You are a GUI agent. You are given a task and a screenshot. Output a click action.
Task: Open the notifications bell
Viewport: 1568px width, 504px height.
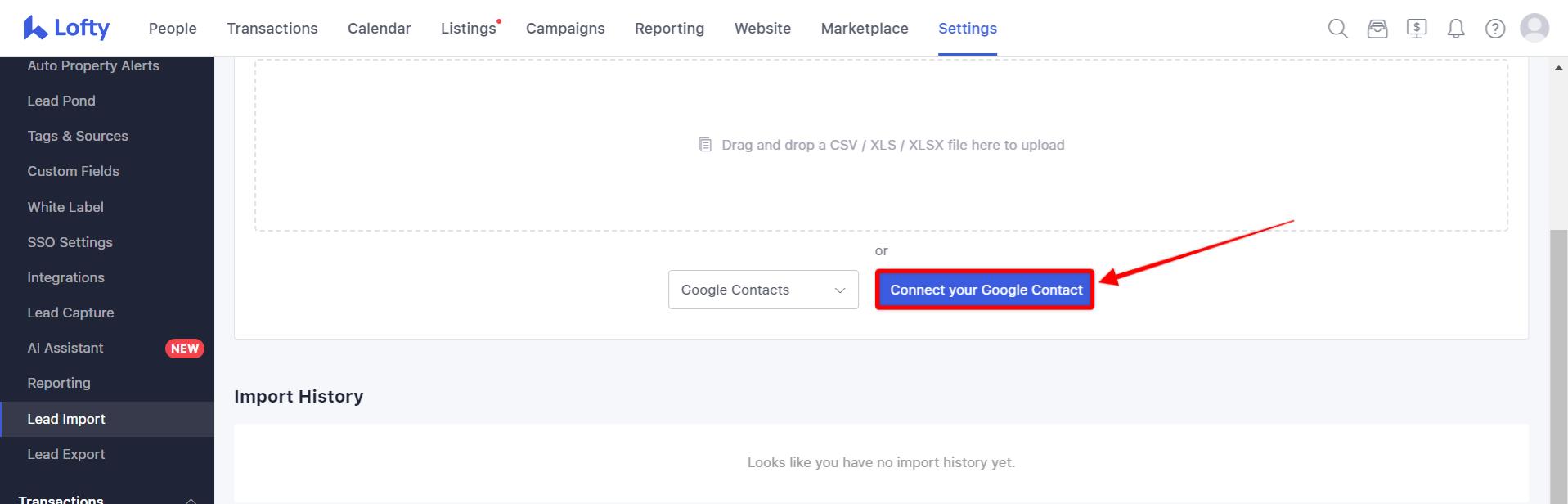pyautogui.click(x=1456, y=29)
